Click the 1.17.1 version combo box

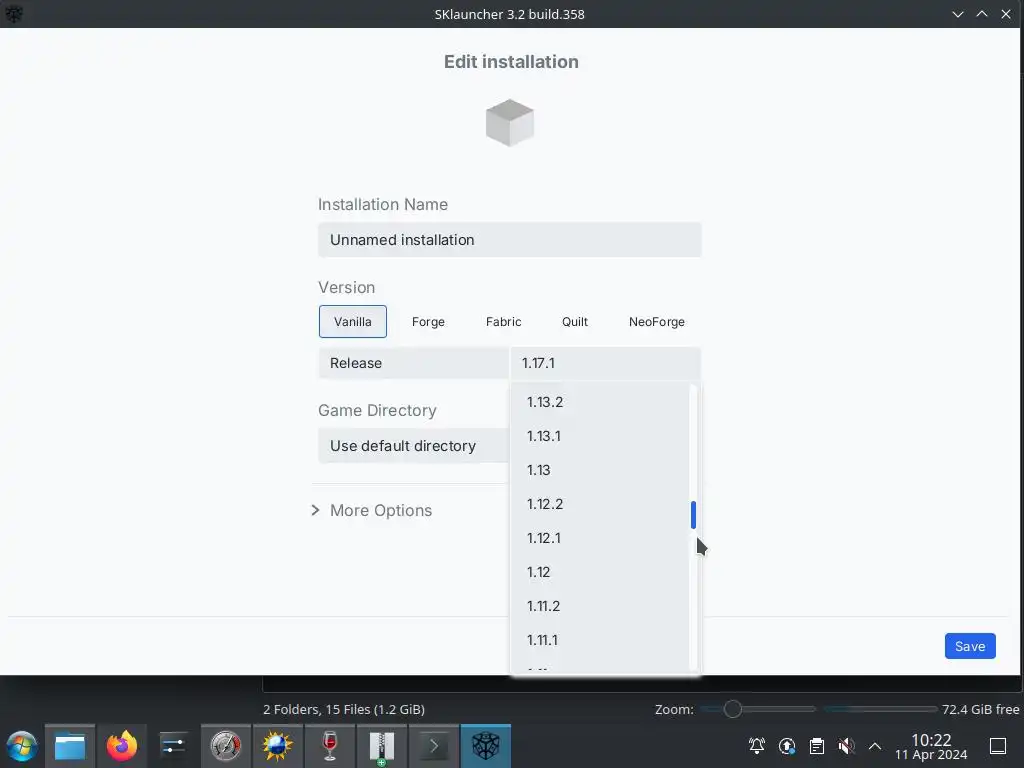tap(605, 363)
